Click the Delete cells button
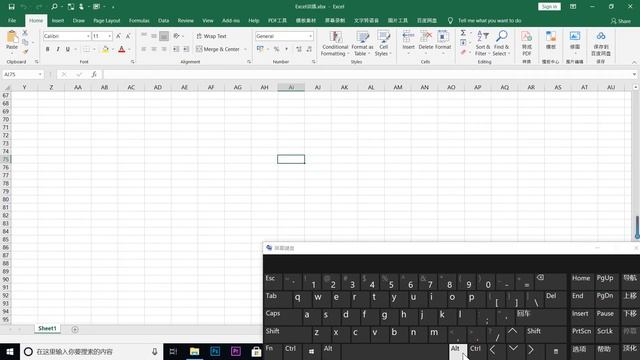This screenshot has width=640, height=360. pos(426,42)
